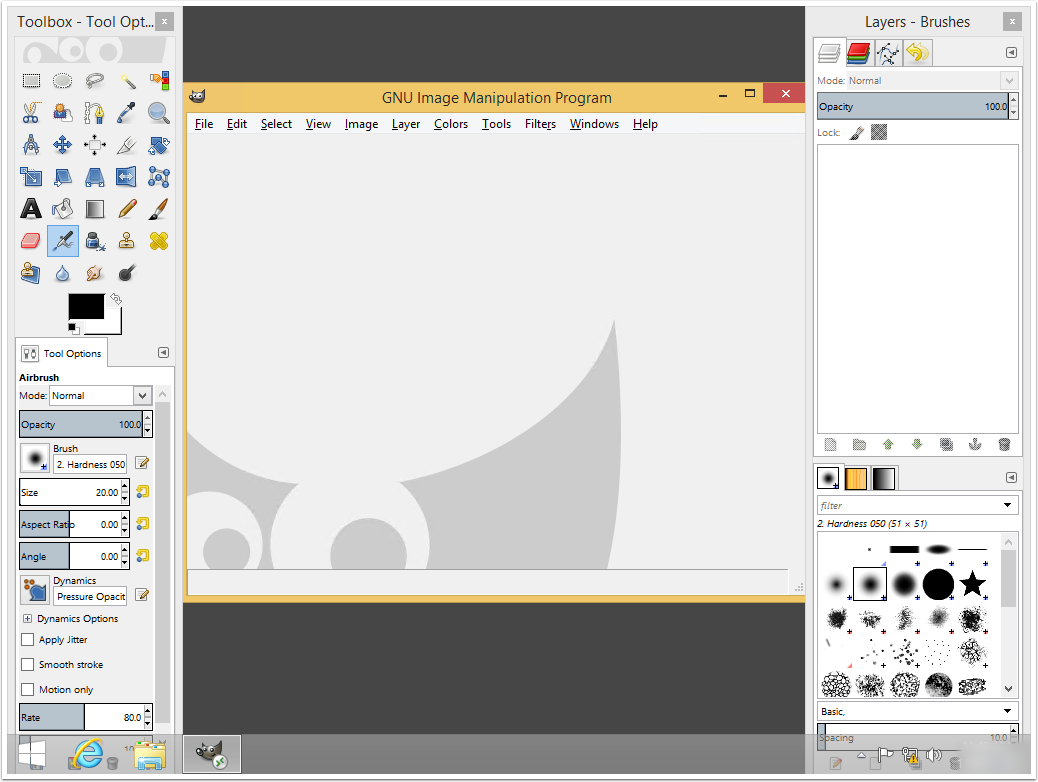Toggle Lock pixels brush icon in Layers
1038x782 pixels.
pos(857,132)
